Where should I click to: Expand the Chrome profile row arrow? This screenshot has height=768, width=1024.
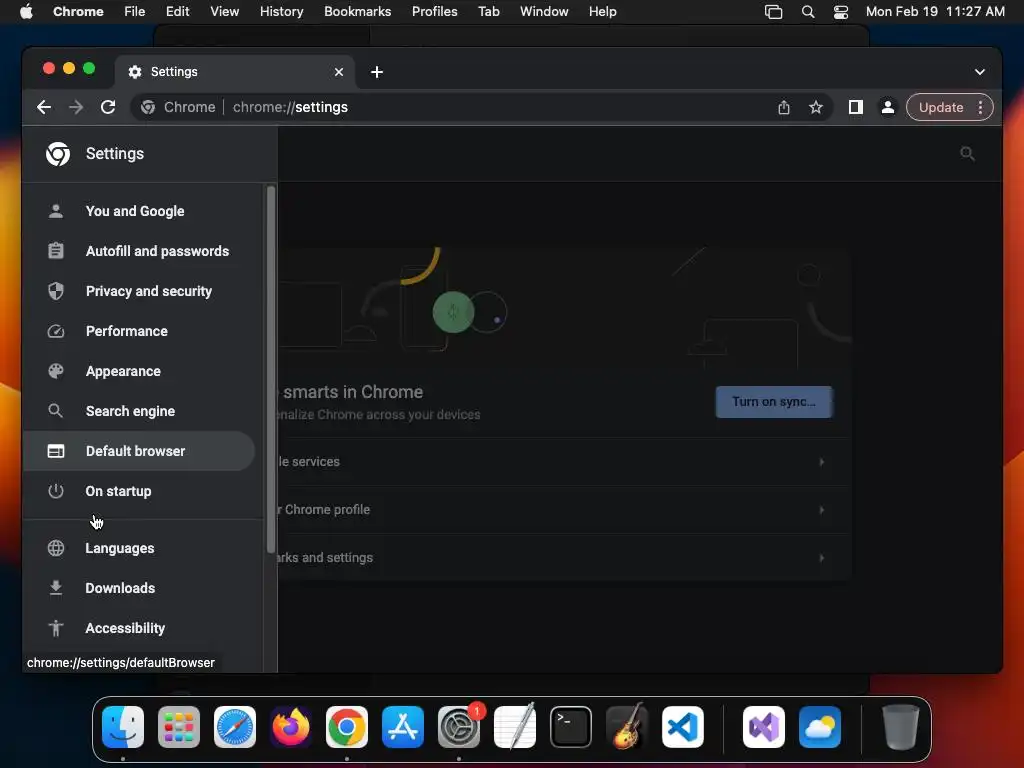tap(822, 509)
